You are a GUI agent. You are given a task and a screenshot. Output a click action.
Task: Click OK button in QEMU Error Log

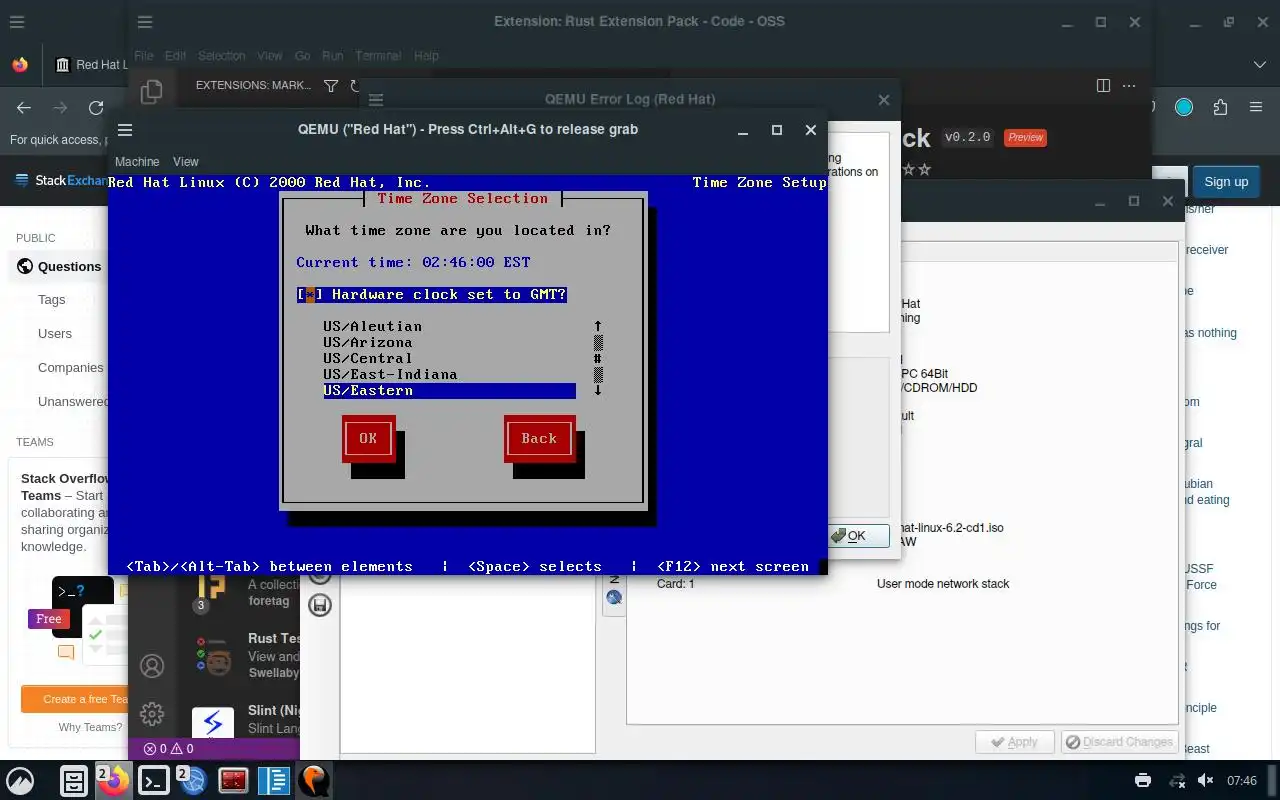click(x=858, y=536)
